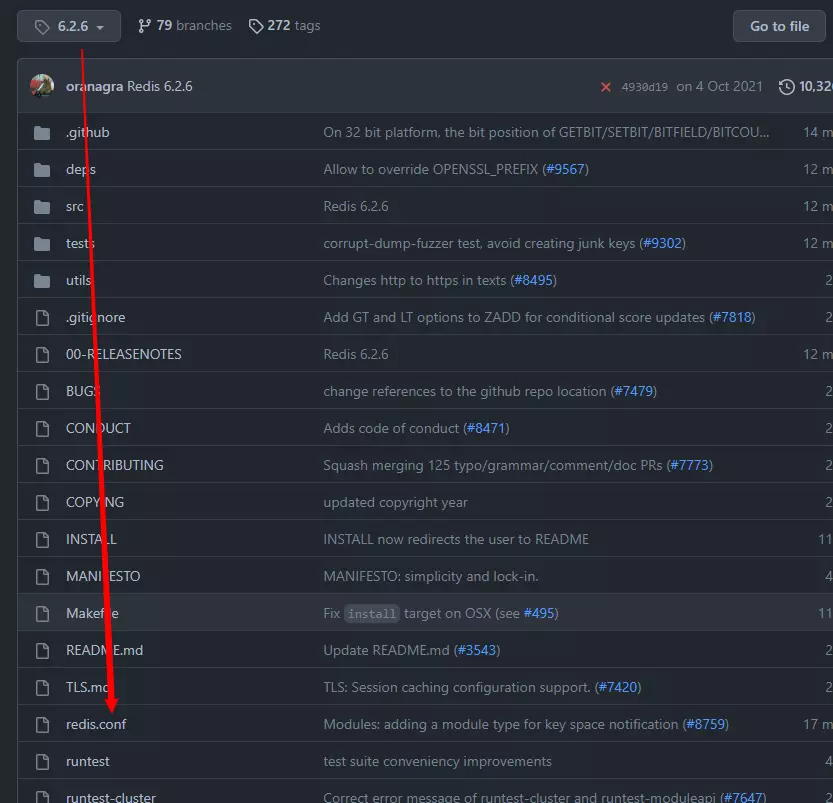Open the README.md file
The height and width of the screenshot is (803, 833).
pos(104,650)
